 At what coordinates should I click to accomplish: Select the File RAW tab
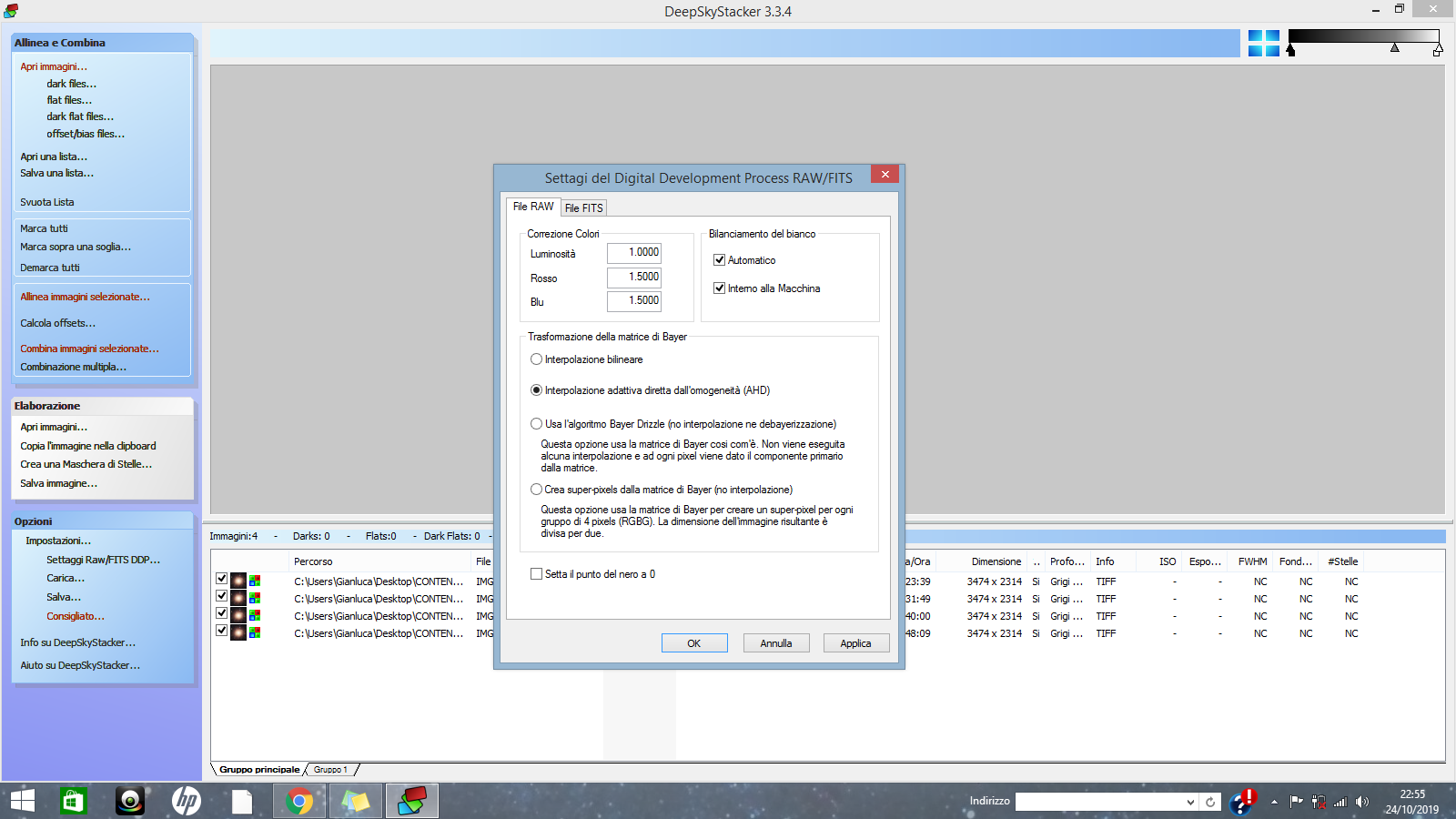533,207
